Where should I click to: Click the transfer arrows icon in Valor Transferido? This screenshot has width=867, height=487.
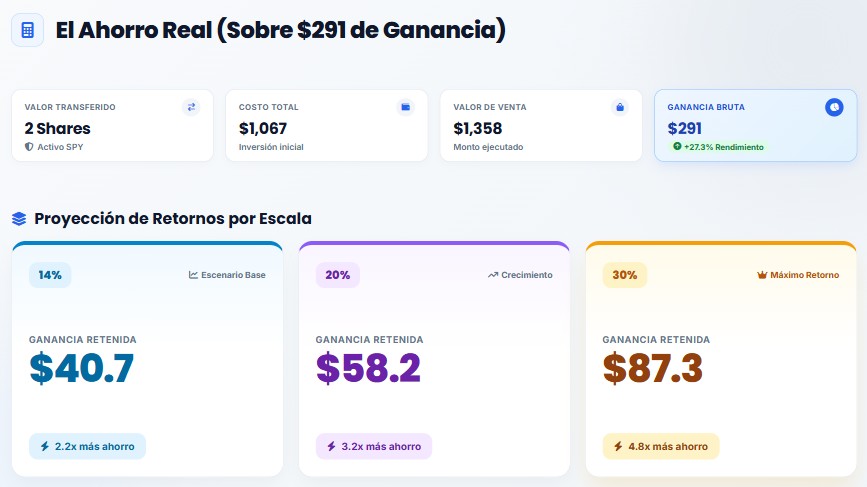tap(191, 107)
